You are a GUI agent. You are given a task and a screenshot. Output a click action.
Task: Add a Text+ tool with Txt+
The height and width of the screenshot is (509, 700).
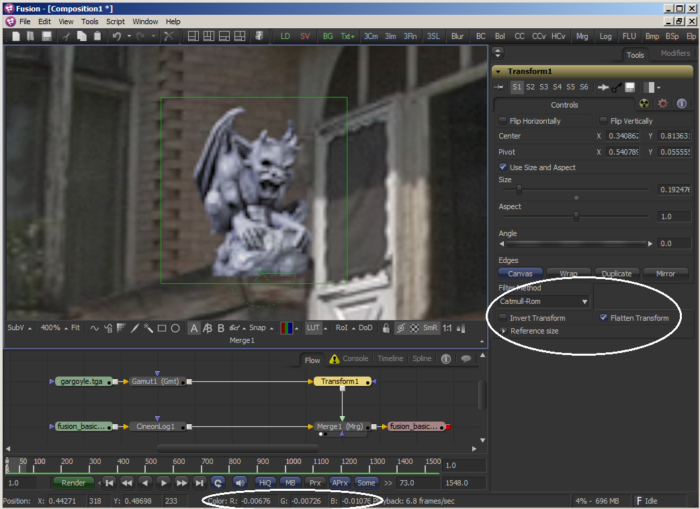348,36
